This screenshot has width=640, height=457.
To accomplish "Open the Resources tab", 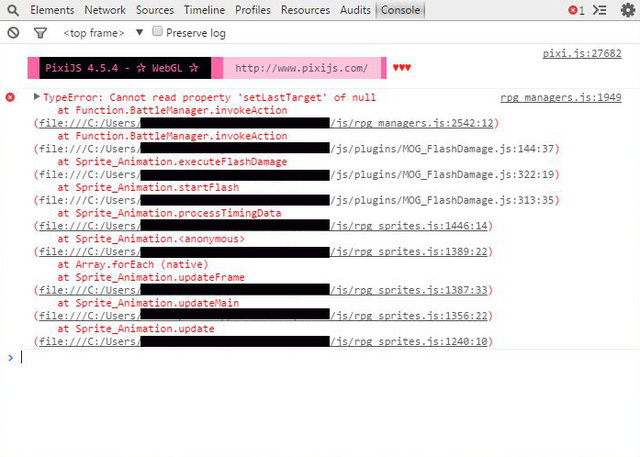I will 305,10.
